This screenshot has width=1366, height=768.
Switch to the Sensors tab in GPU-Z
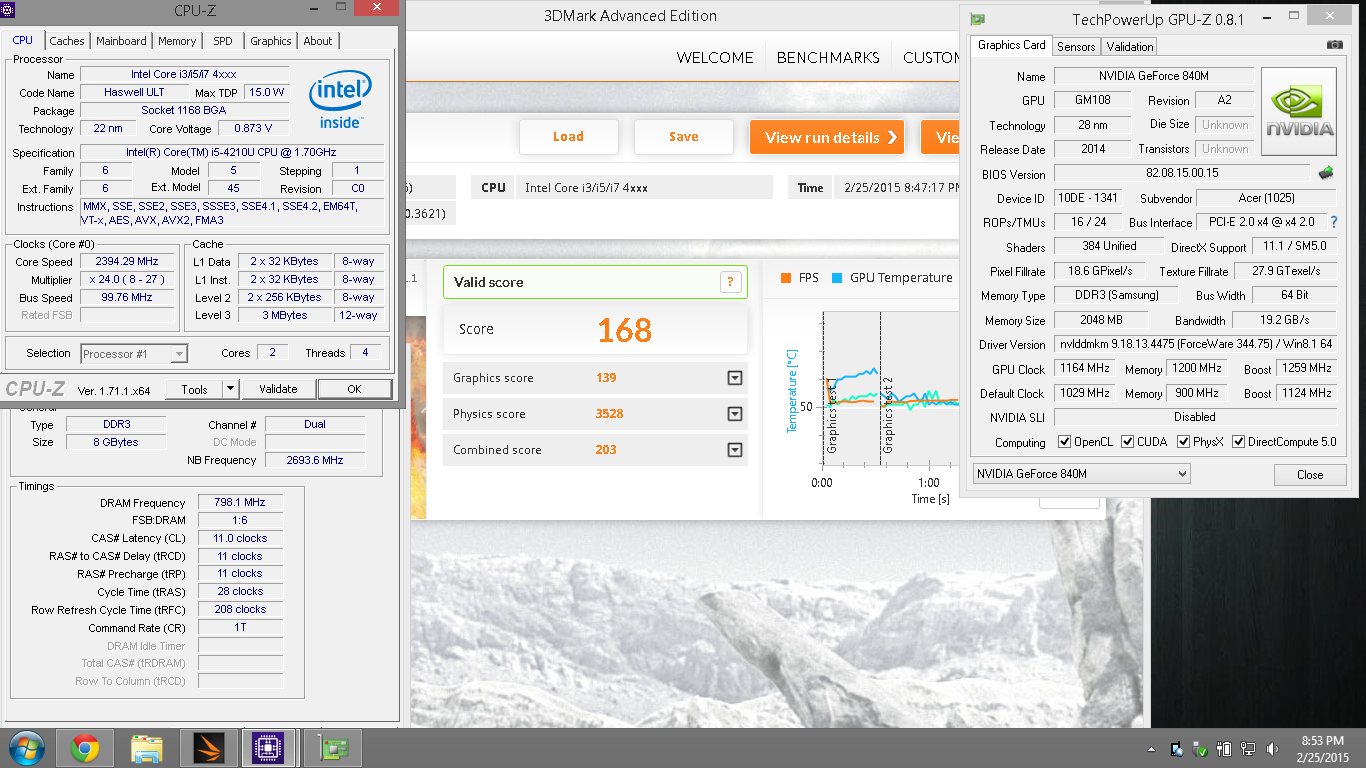pos(1076,47)
